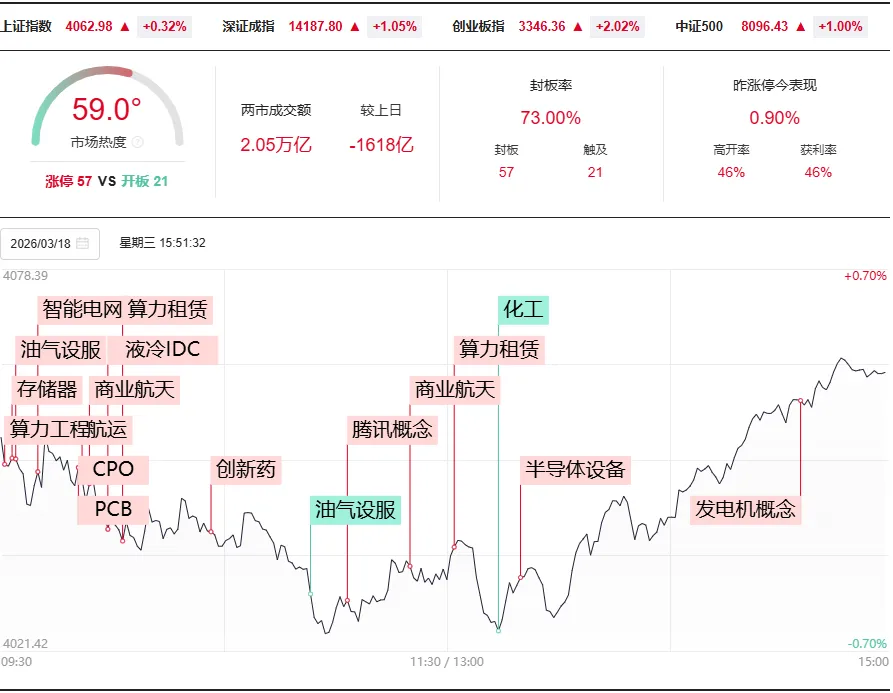Click the red arrow beside 深证成指
The width and height of the screenshot is (893, 693).
tap(355, 27)
